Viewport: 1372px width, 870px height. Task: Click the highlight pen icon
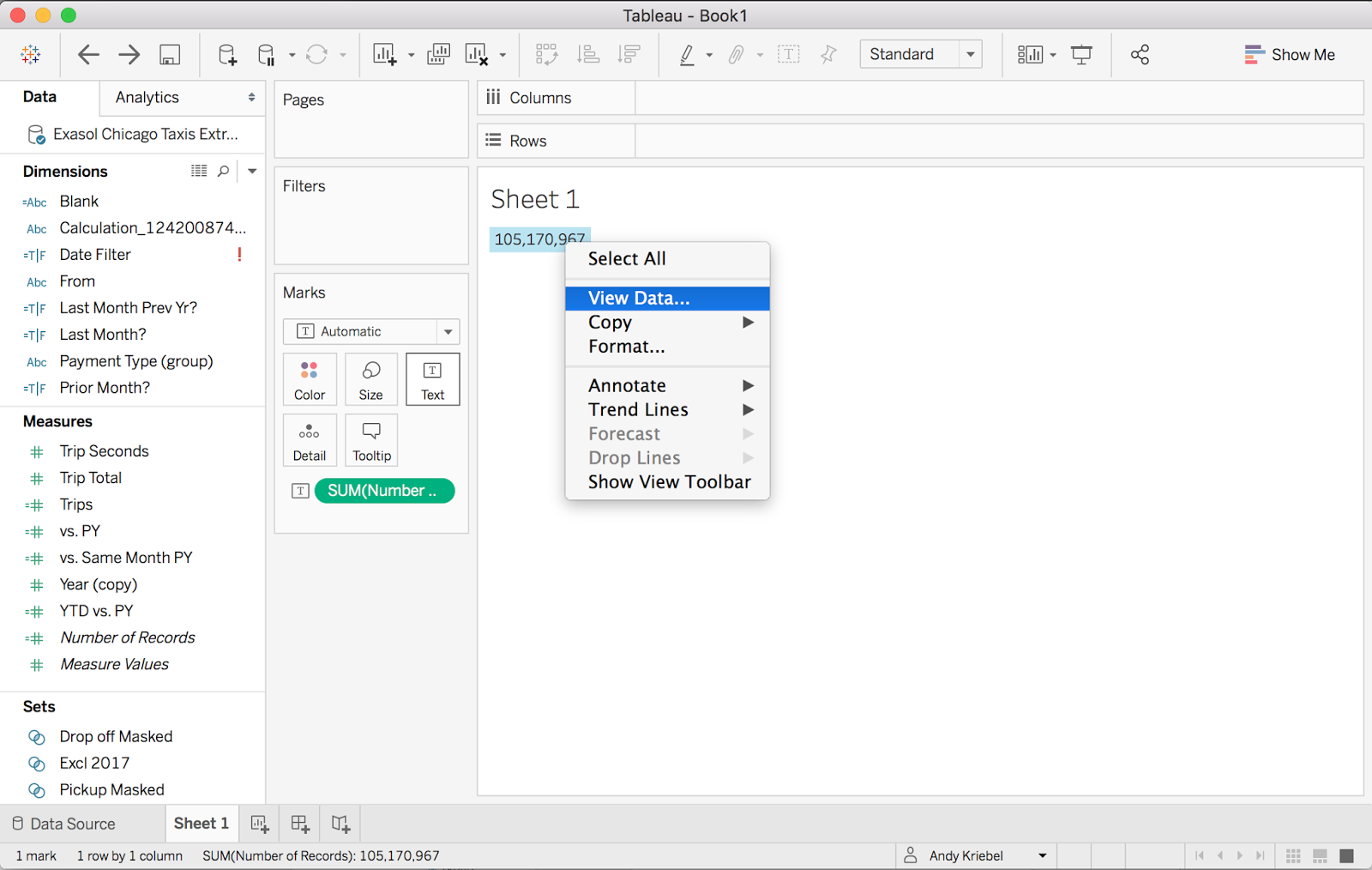pos(687,55)
